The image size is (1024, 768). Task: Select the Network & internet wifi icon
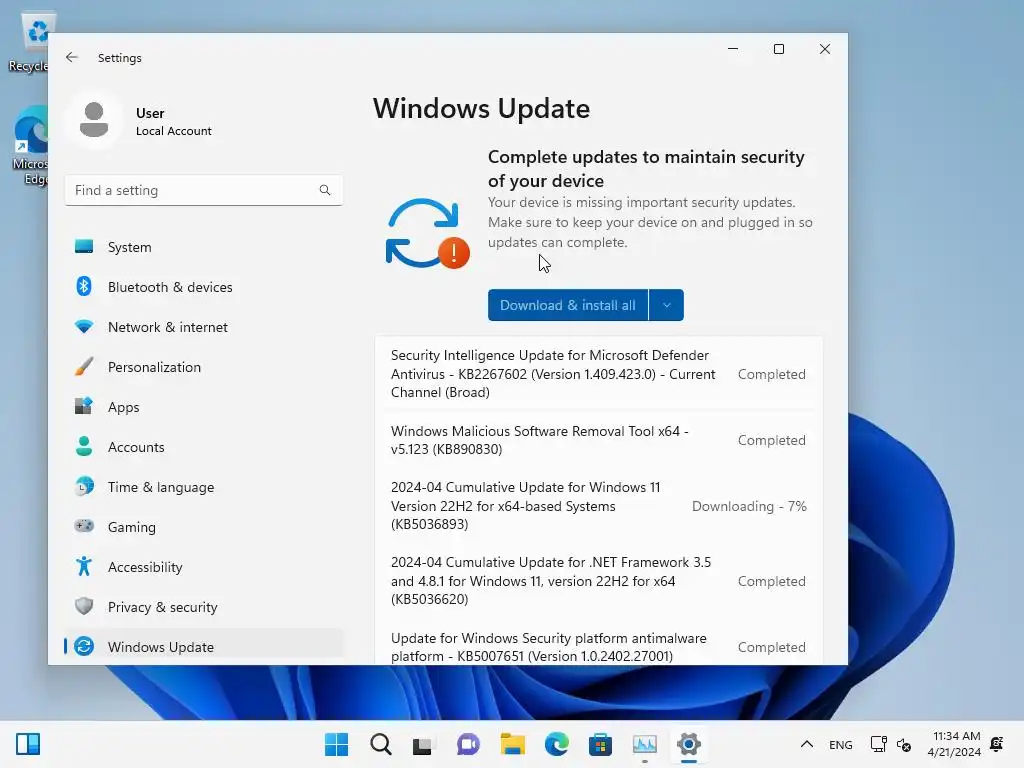pos(84,327)
